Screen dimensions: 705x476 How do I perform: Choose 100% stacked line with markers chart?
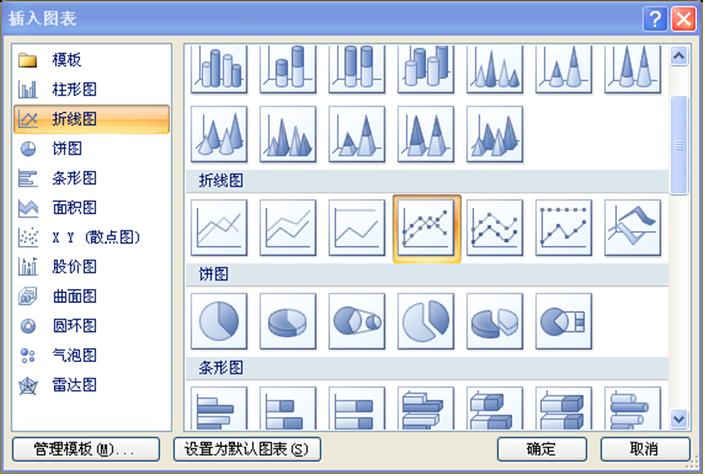[x=564, y=228]
